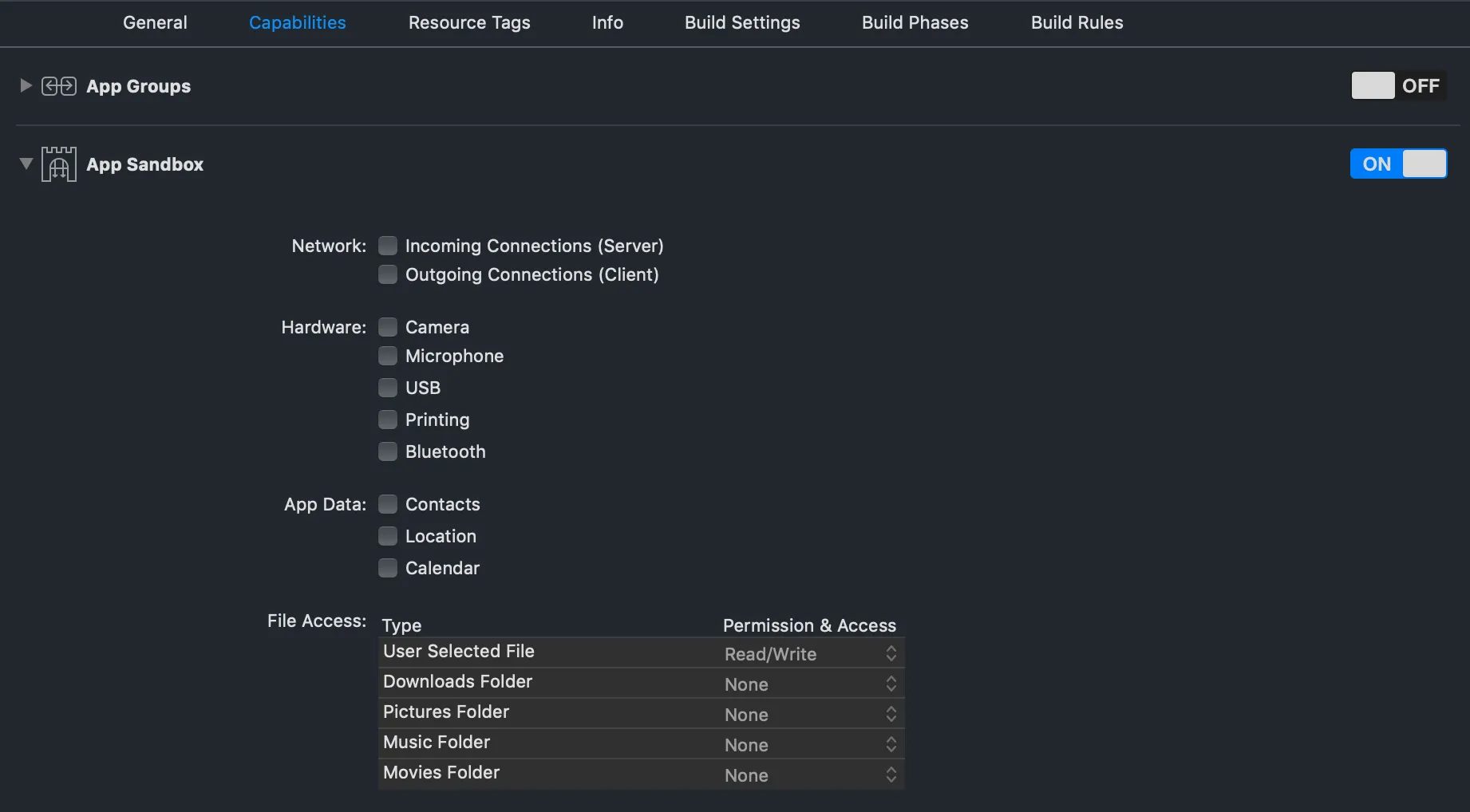
Task: Go to the Build Phases tab
Action: tap(915, 22)
